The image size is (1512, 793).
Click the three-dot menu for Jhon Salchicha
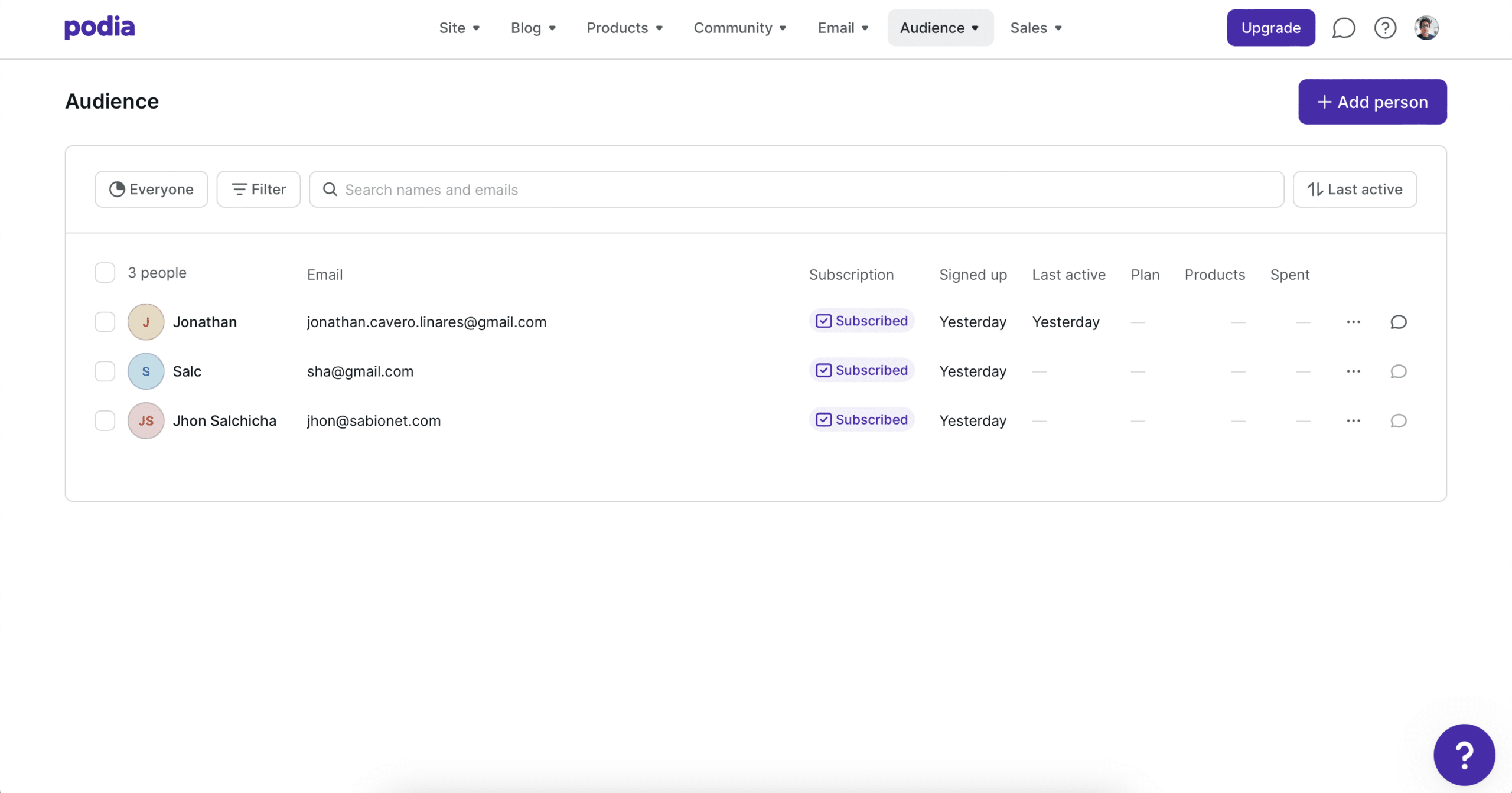pyautogui.click(x=1353, y=420)
